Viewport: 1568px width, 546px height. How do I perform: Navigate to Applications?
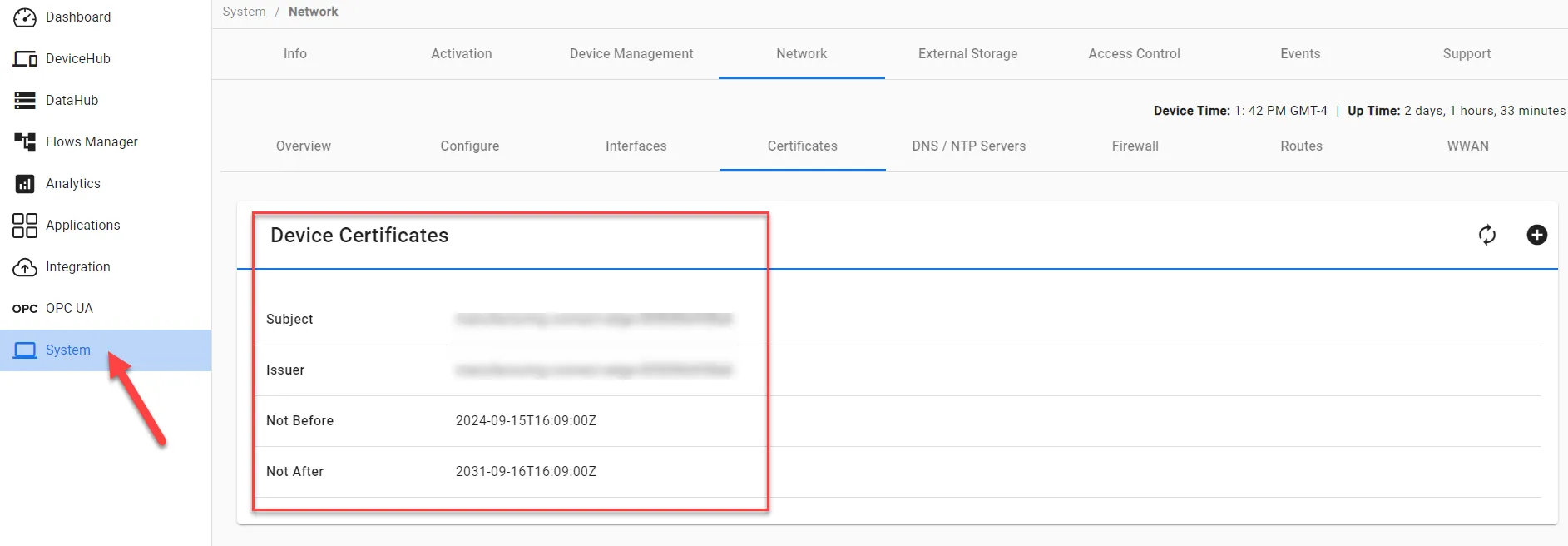(83, 226)
